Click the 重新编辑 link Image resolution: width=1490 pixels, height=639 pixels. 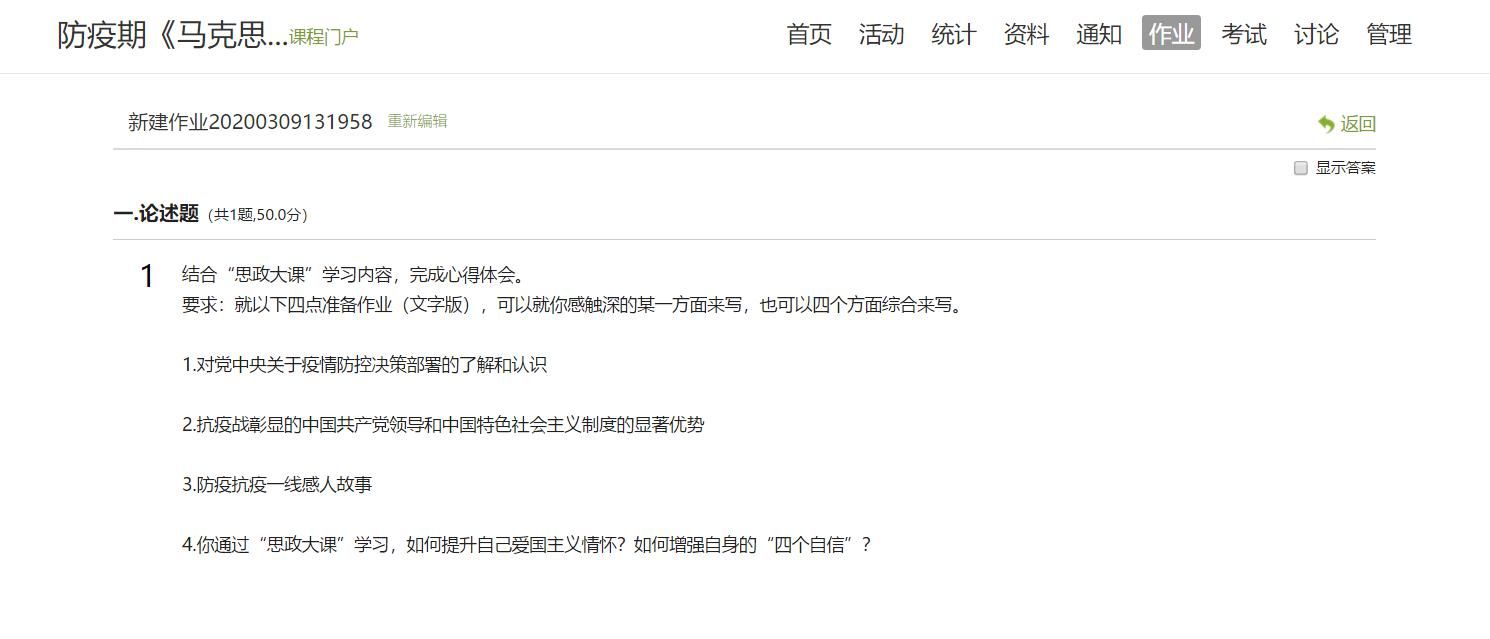pyautogui.click(x=417, y=121)
